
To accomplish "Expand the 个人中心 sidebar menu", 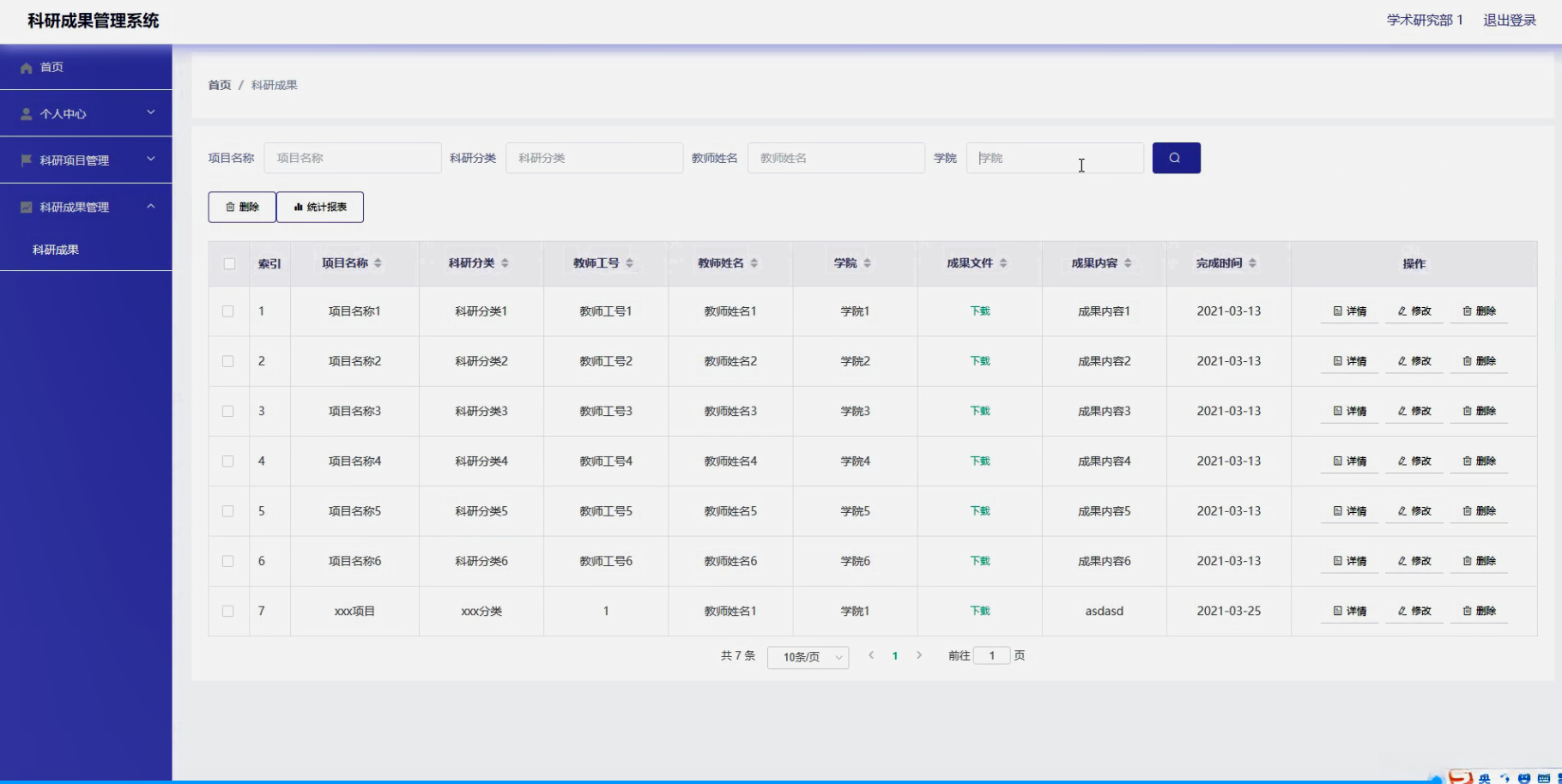I will (86, 113).
